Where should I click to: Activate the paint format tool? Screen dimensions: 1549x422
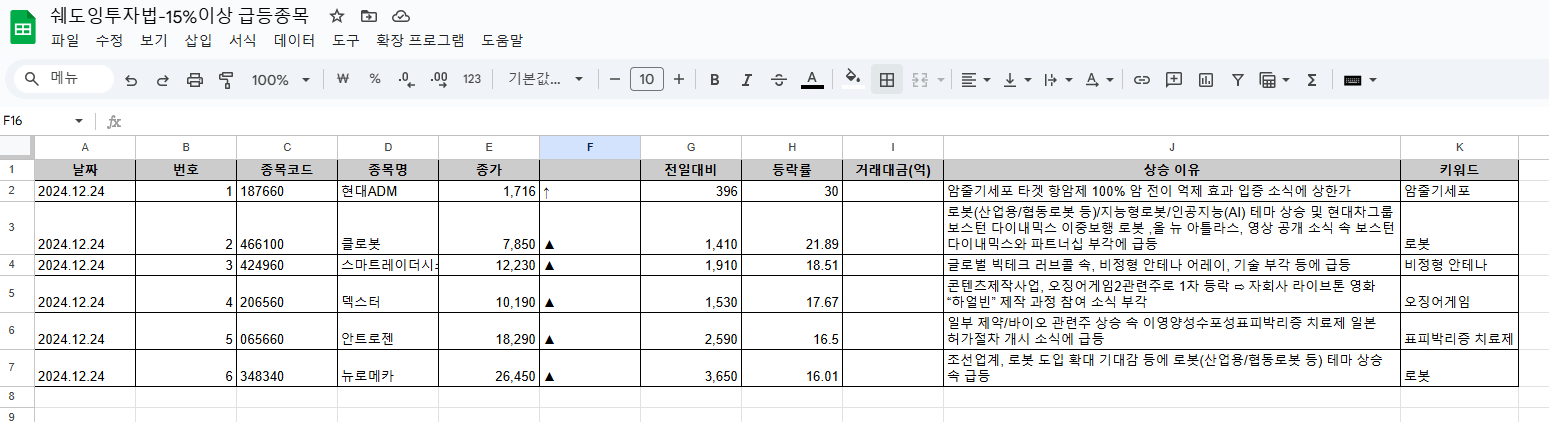226,80
